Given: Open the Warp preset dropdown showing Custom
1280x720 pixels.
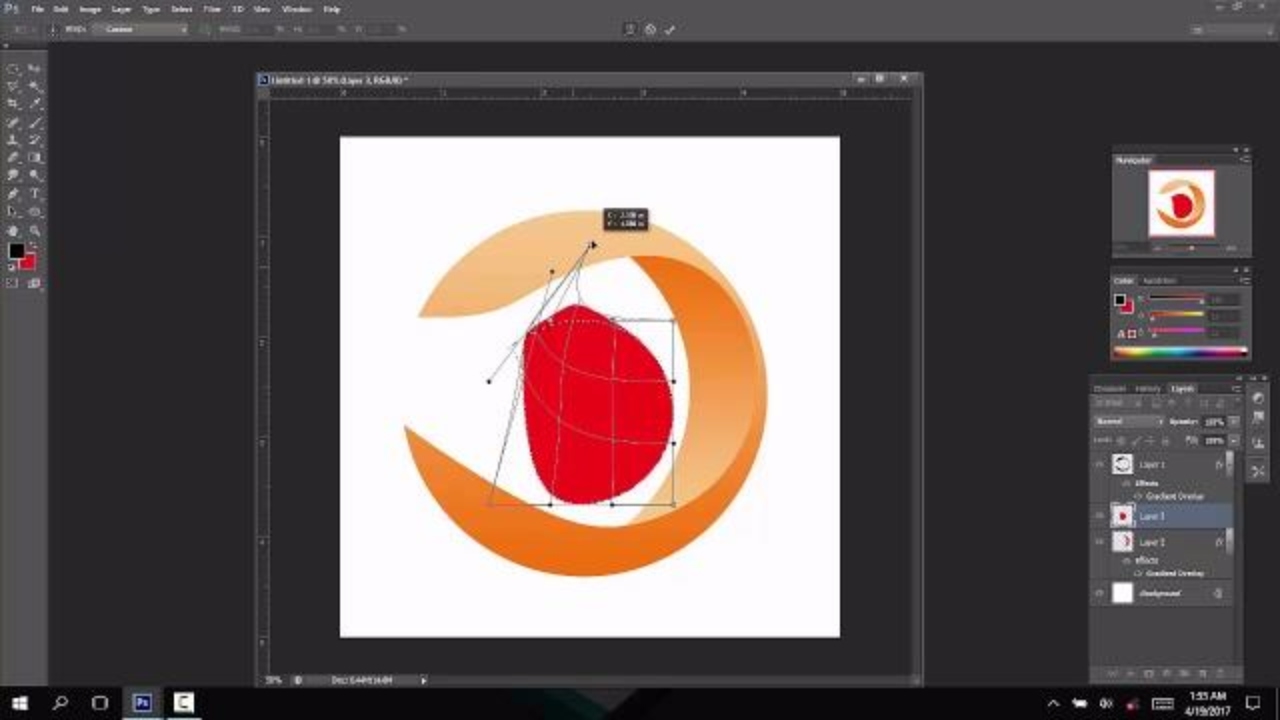Looking at the screenshot, I should pyautogui.click(x=145, y=30).
